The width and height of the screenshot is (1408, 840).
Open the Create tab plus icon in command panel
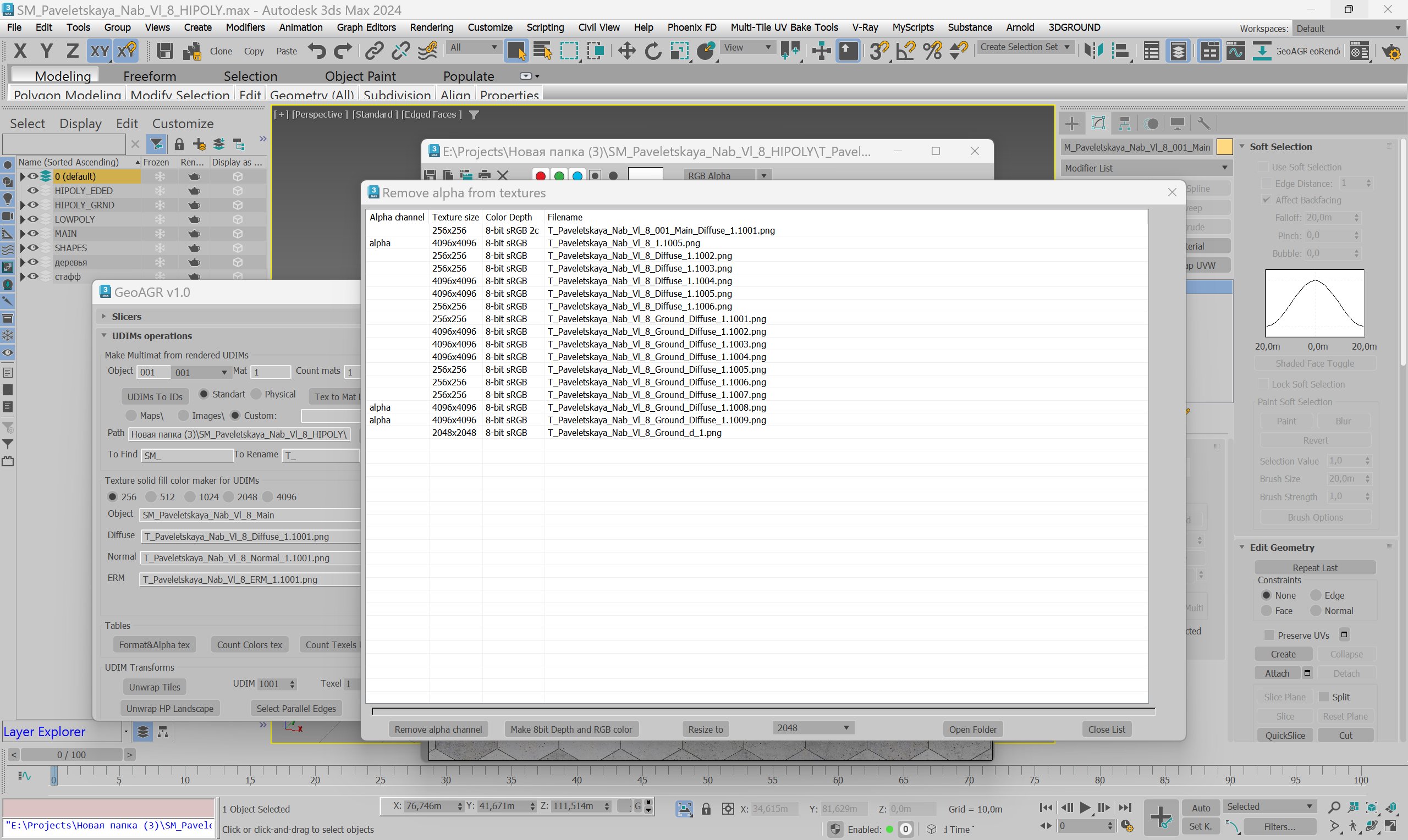pyautogui.click(x=1071, y=123)
